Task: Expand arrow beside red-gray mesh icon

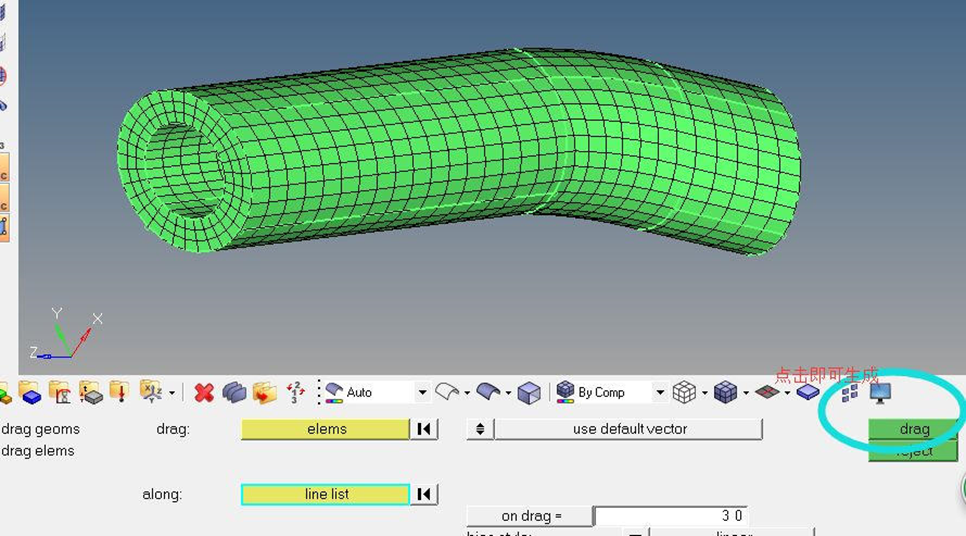Action: point(787,393)
